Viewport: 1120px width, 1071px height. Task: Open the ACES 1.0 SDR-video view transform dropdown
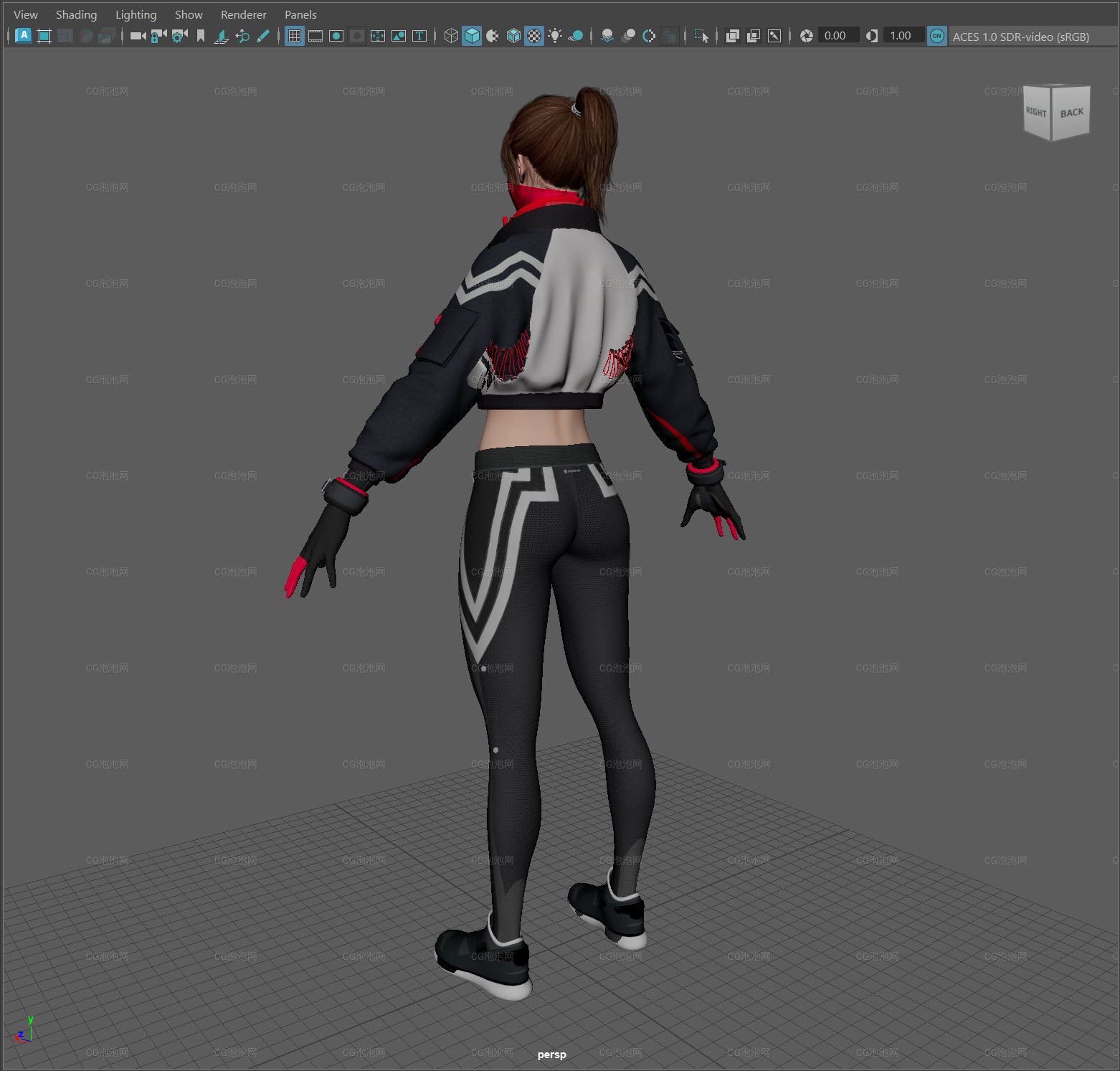pos(1033,36)
